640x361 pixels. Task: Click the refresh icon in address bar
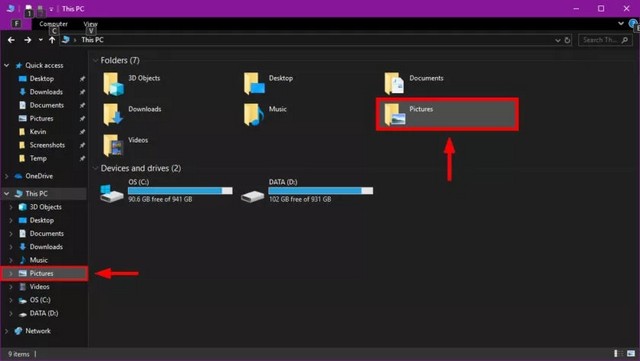coord(567,40)
